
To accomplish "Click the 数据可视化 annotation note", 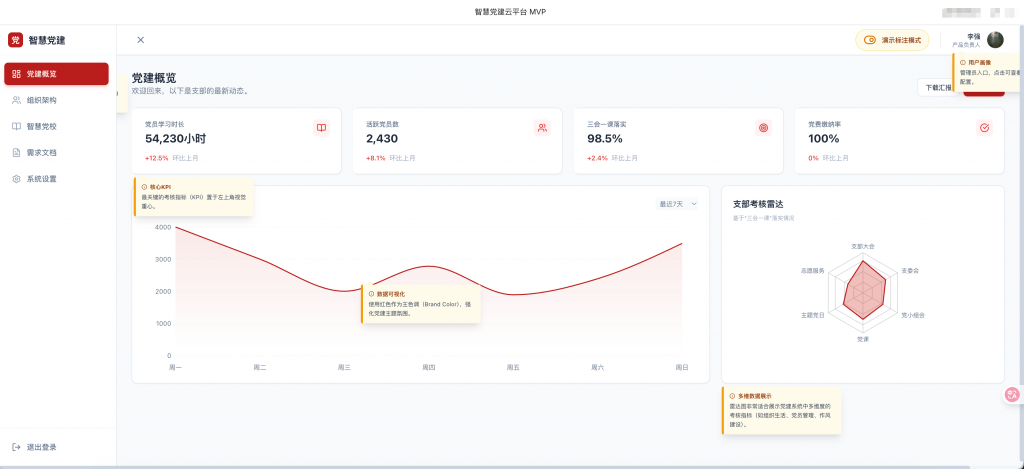I will 420,304.
